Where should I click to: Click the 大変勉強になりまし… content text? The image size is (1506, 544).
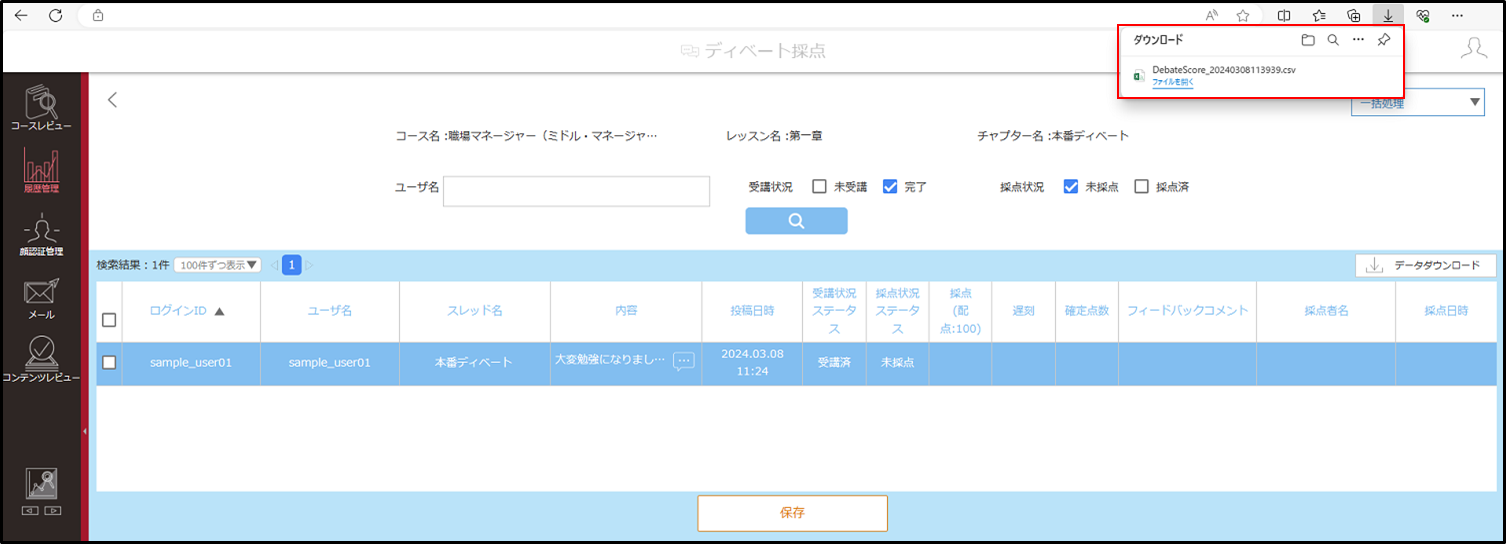[609, 358]
